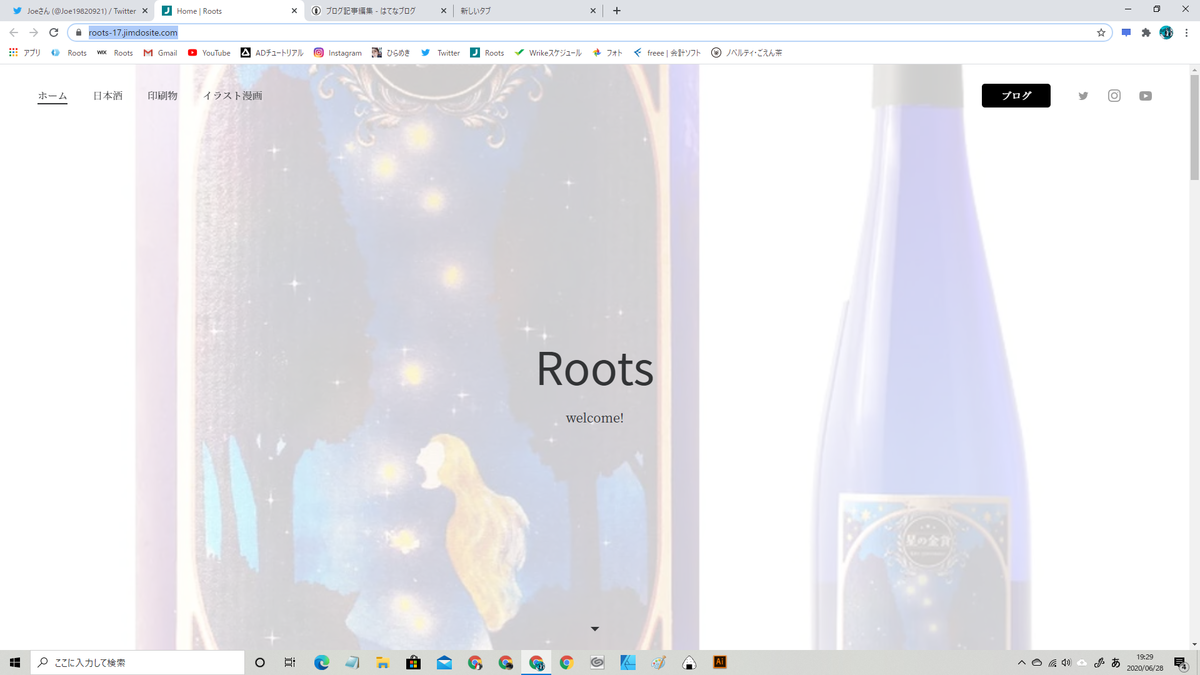Open Task View on taskbar
Viewport: 1200px width, 675px height.
click(x=290, y=662)
